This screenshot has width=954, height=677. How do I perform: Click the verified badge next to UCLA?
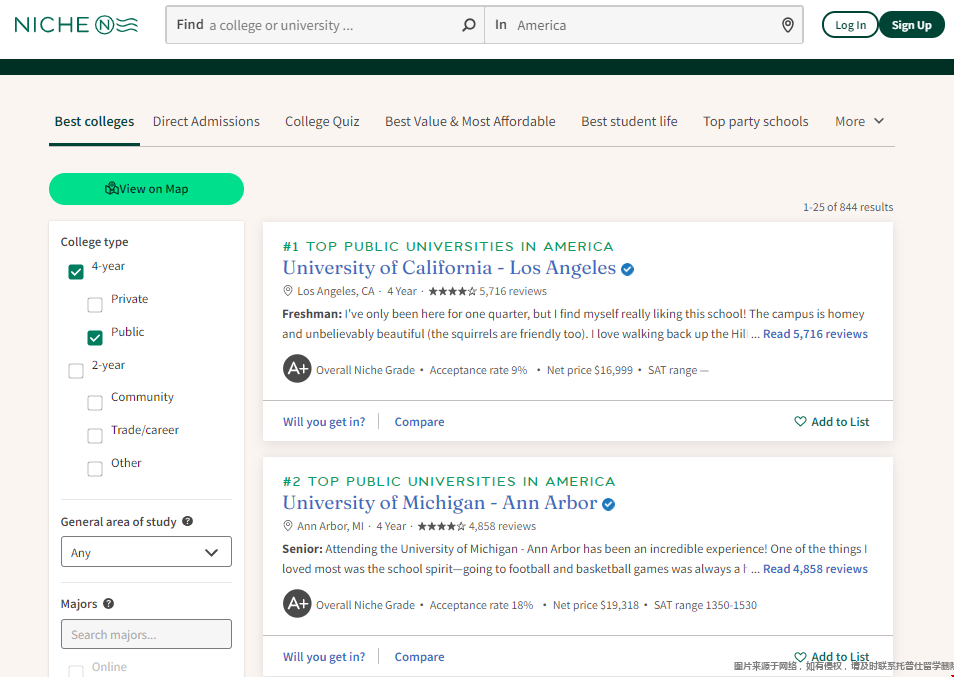pyautogui.click(x=627, y=269)
